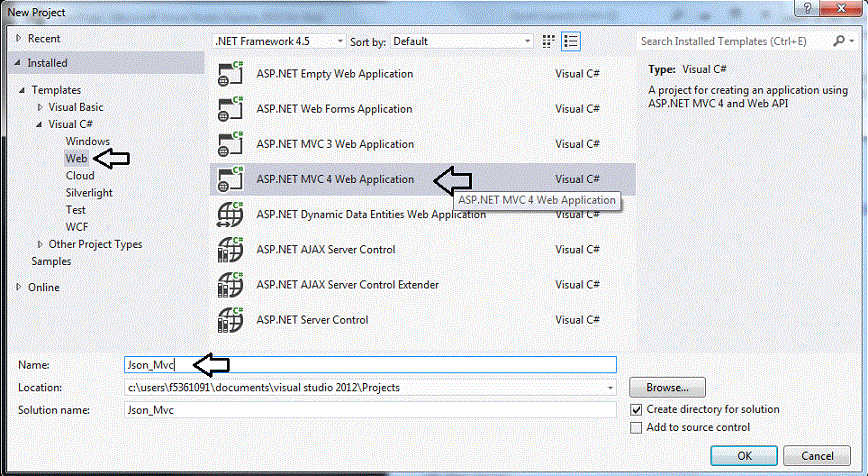868x476 pixels.
Task: Open the .NET Framework 4.5 dropdown
Action: tap(280, 42)
